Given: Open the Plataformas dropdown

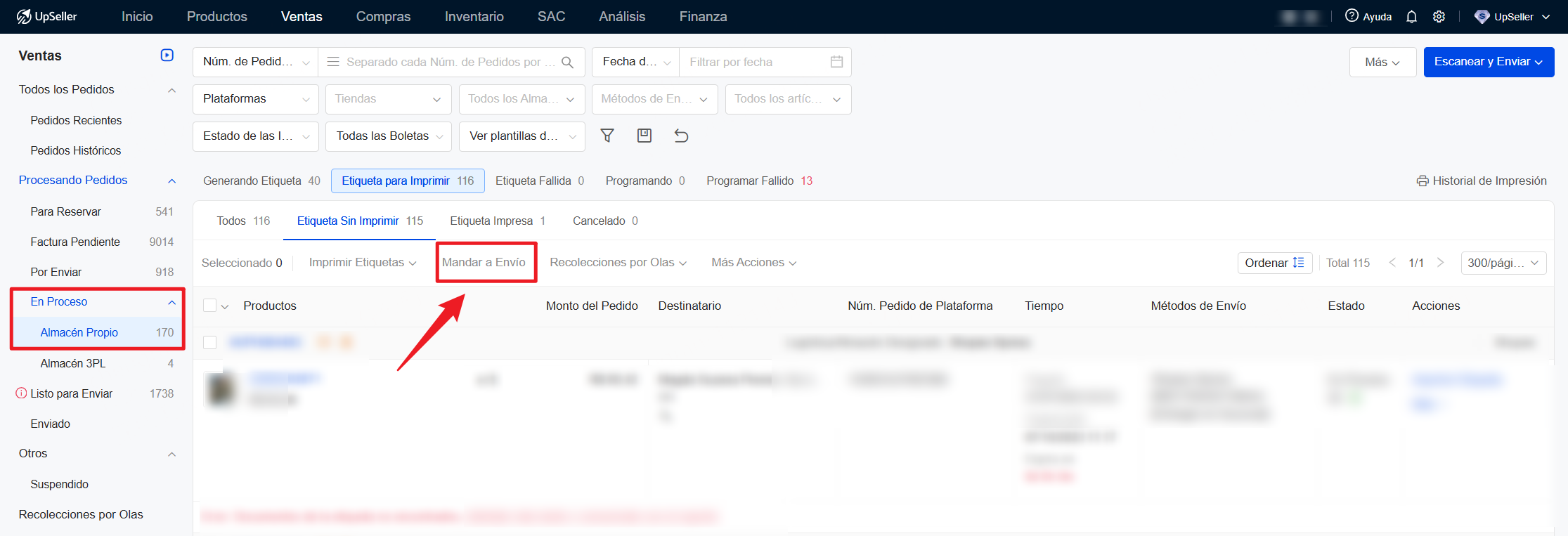Looking at the screenshot, I should click(255, 99).
